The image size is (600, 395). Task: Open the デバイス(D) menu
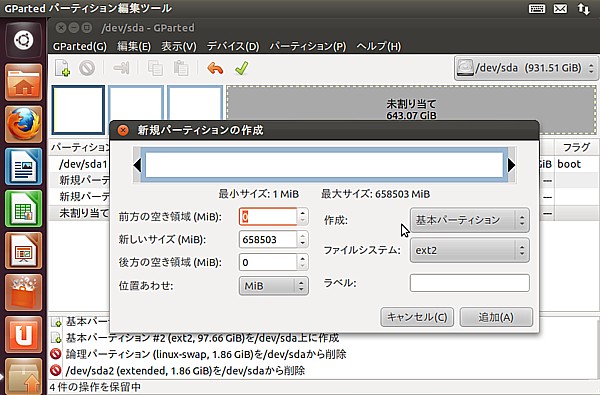[233, 46]
